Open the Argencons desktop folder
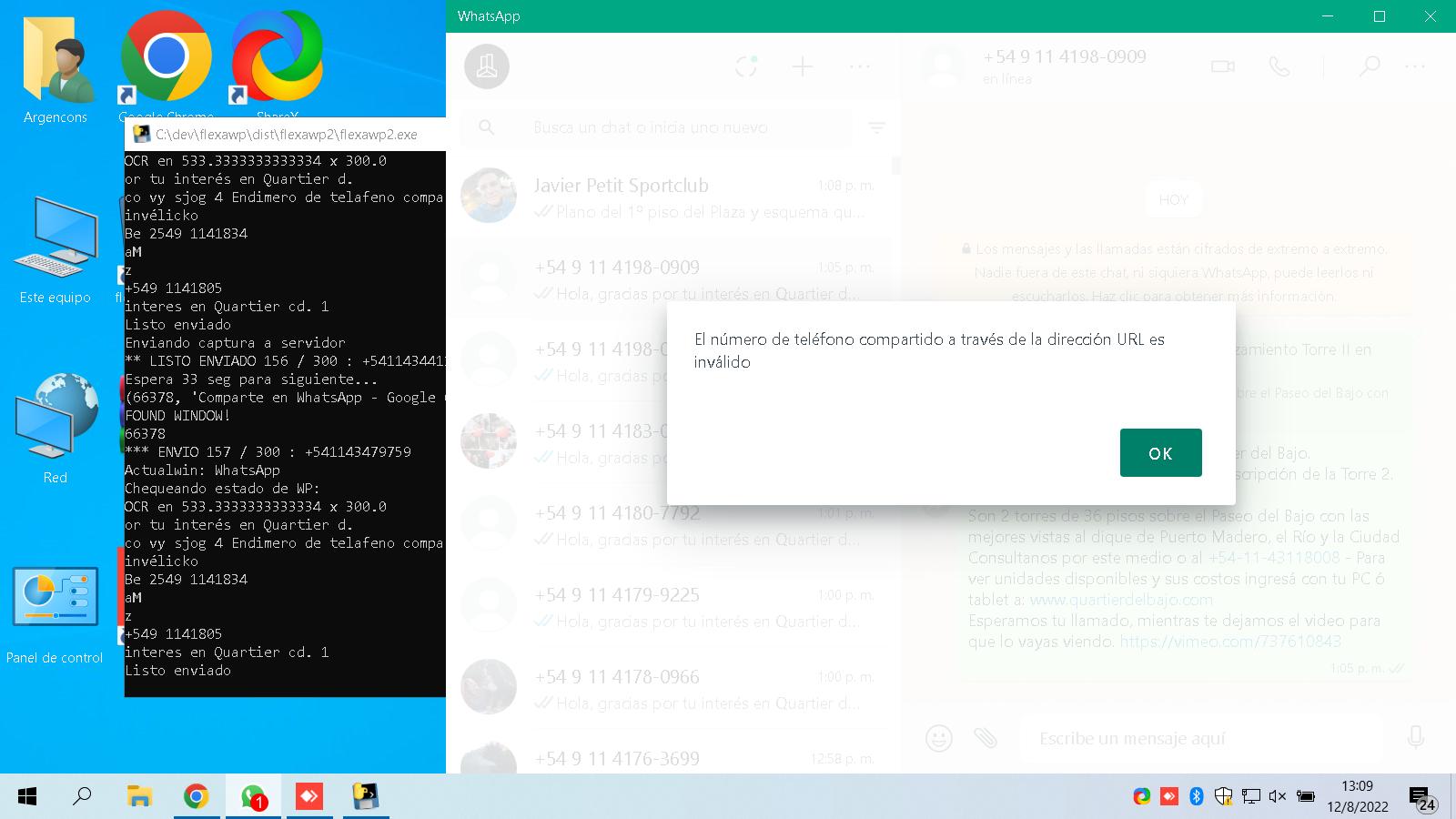 tap(56, 68)
